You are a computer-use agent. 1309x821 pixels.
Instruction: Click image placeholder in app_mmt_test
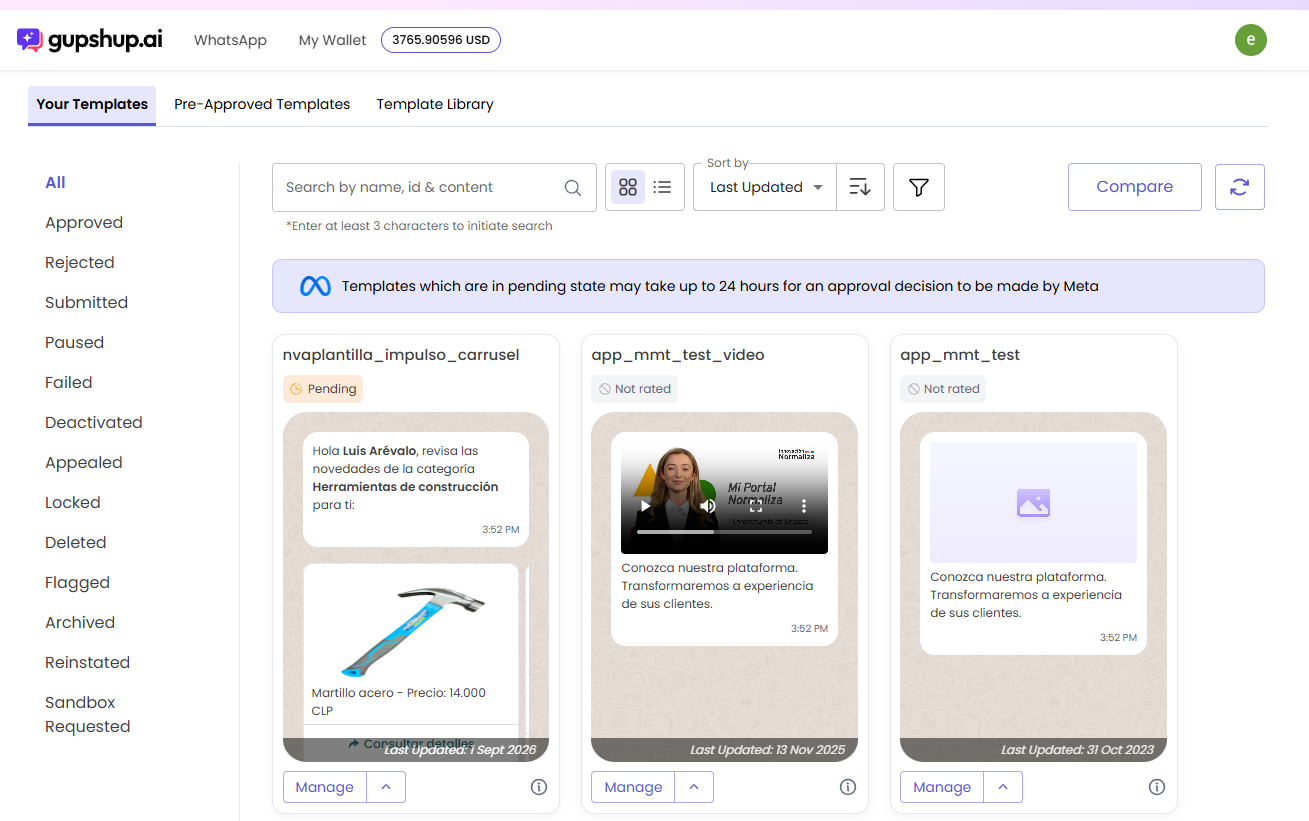(1033, 503)
